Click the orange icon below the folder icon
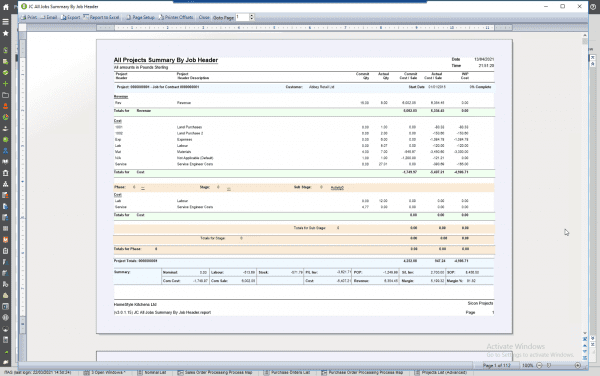Viewport: 600px width, 376px height. 5,106
